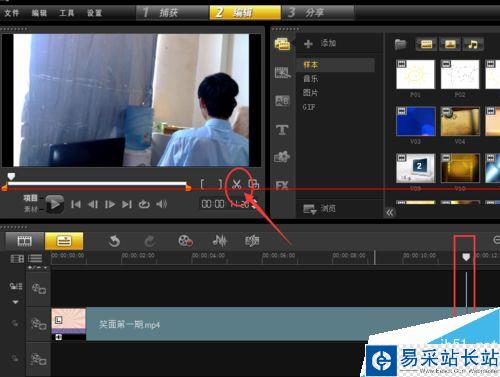
Task: Set the mark-in bracket point
Action: (202, 184)
